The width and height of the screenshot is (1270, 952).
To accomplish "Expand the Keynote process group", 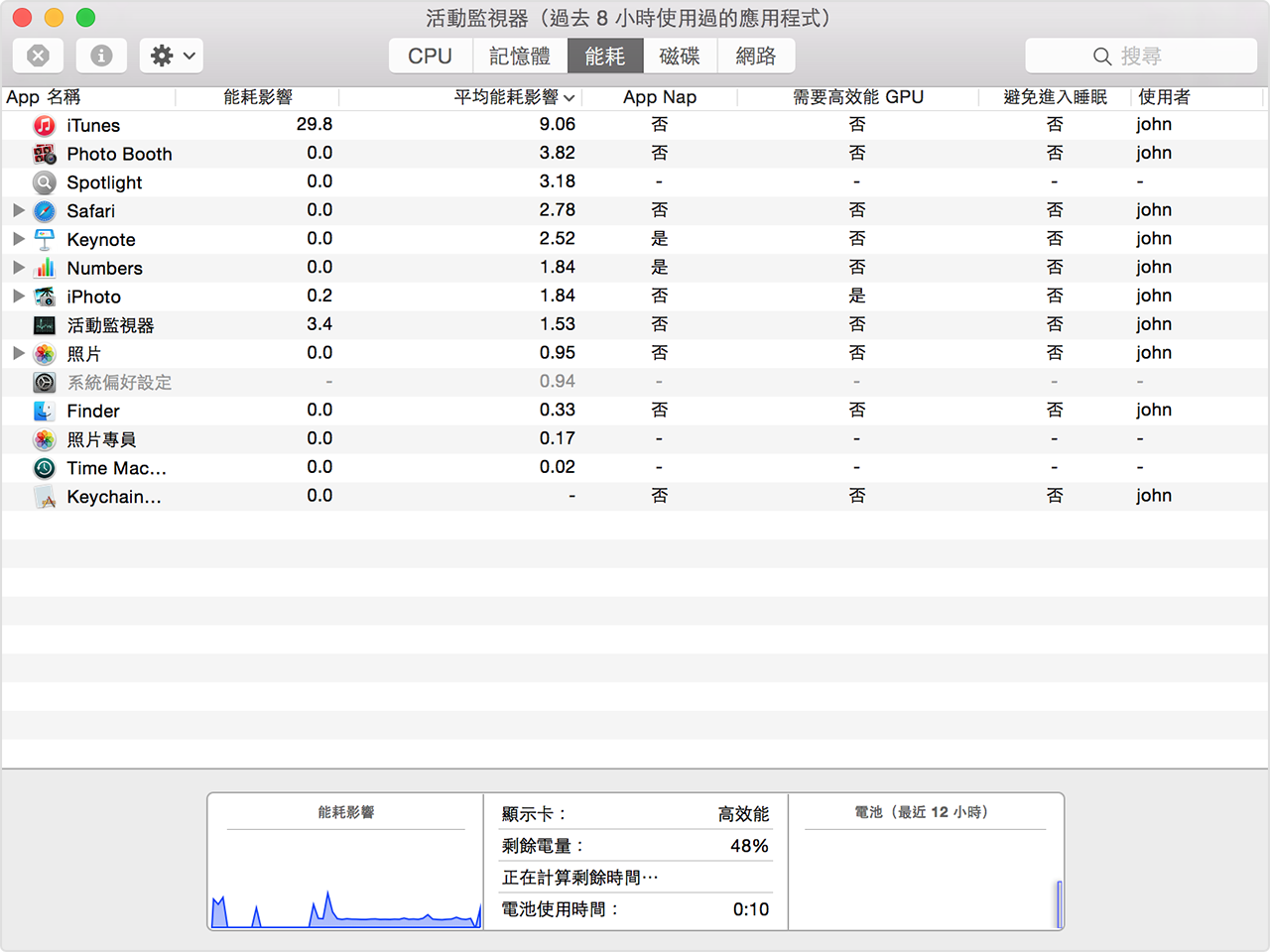I will [18, 239].
